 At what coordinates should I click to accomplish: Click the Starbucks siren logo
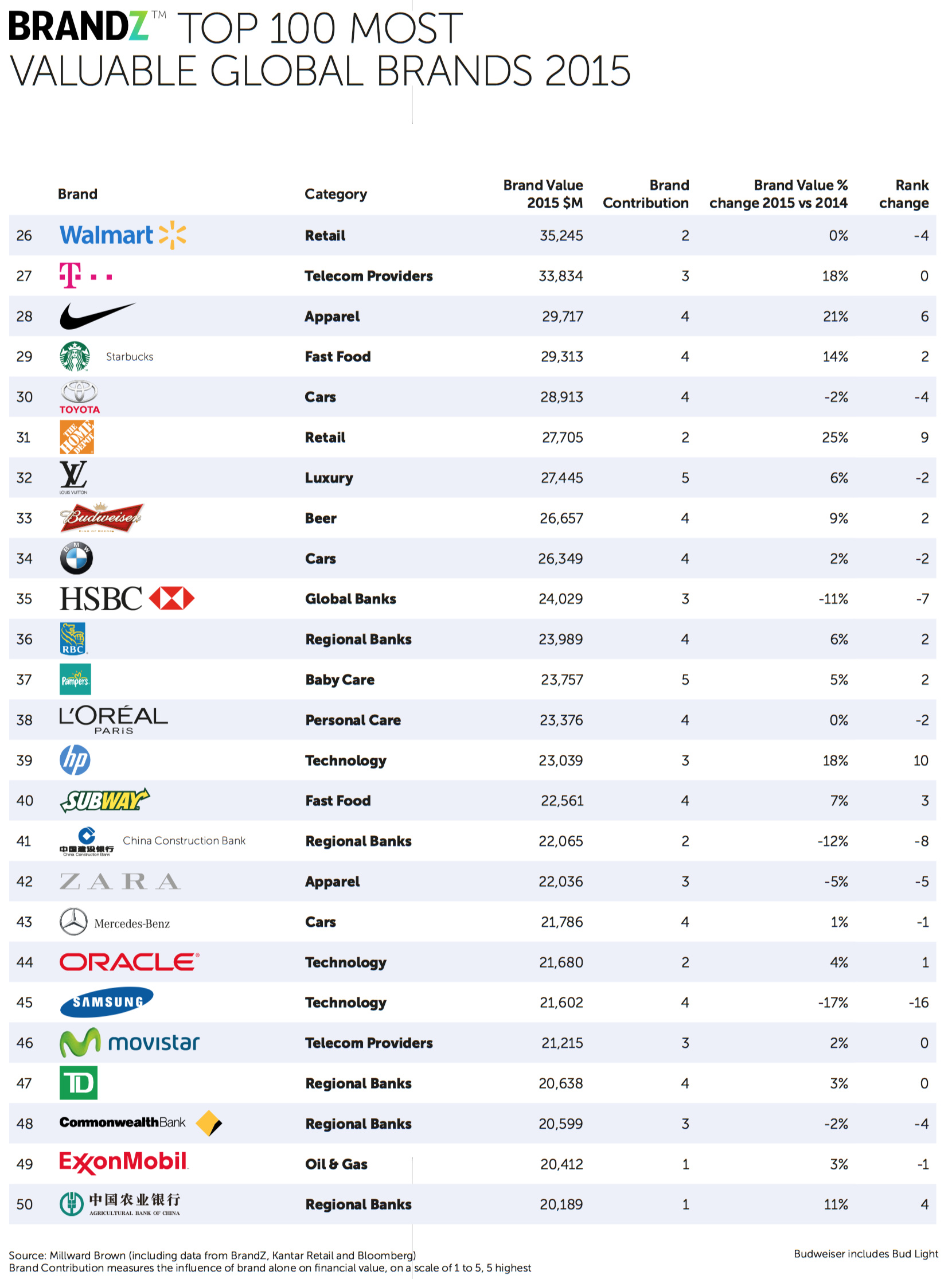click(75, 356)
